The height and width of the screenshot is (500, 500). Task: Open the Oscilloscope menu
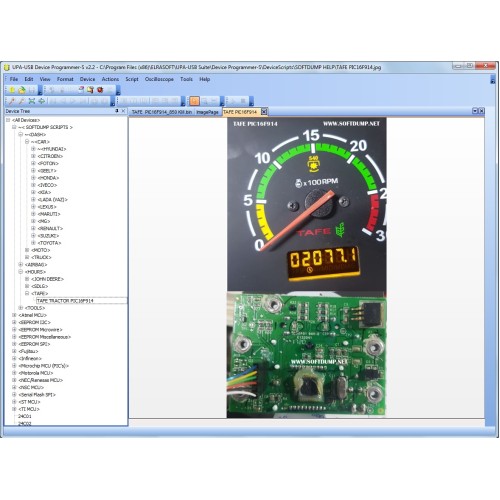point(159,79)
